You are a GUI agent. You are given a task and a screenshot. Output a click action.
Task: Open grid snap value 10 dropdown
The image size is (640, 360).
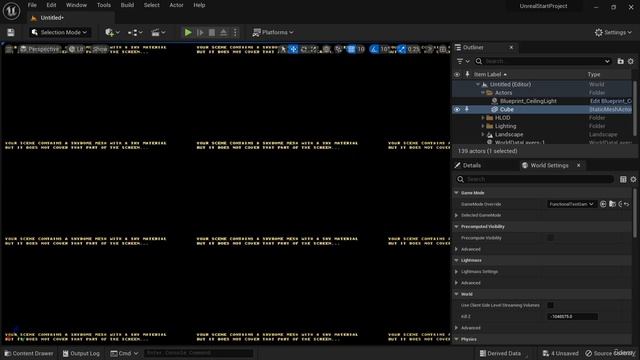click(361, 49)
